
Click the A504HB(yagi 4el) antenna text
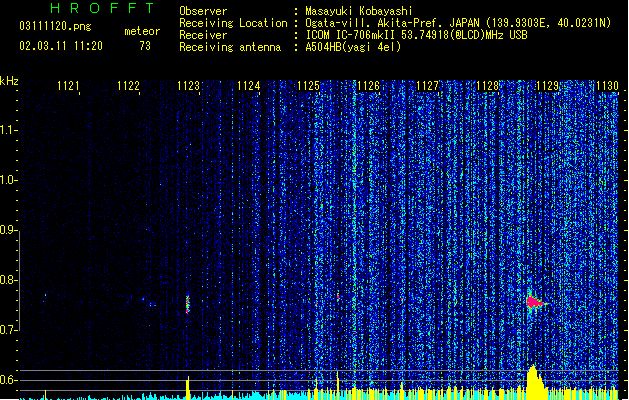(353, 47)
